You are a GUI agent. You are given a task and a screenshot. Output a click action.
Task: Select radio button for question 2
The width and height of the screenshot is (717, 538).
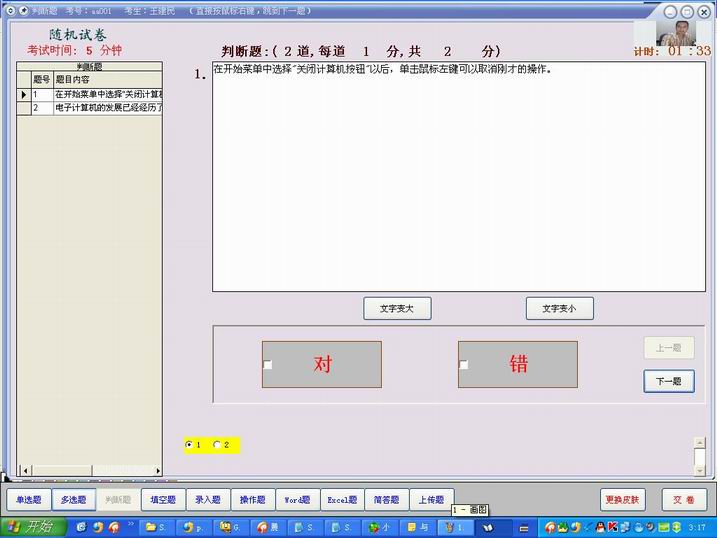[x=218, y=445]
